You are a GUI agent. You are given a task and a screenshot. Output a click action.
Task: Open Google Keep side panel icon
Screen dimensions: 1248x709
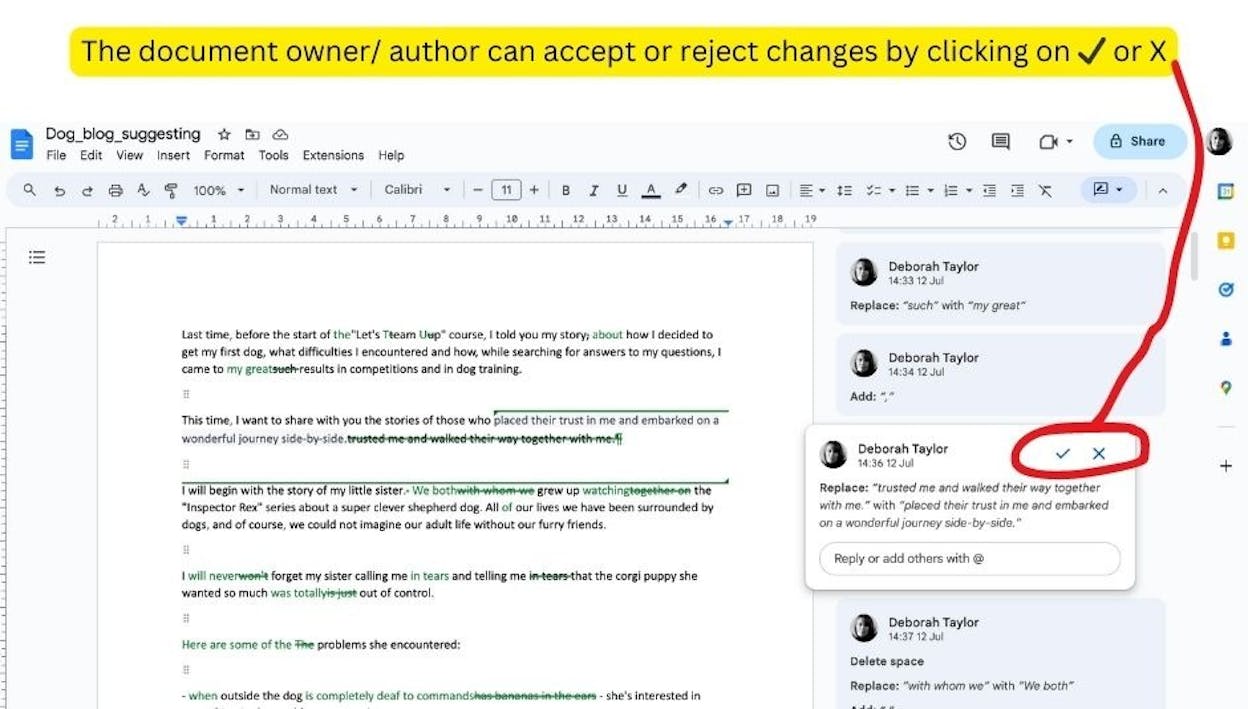click(1226, 240)
